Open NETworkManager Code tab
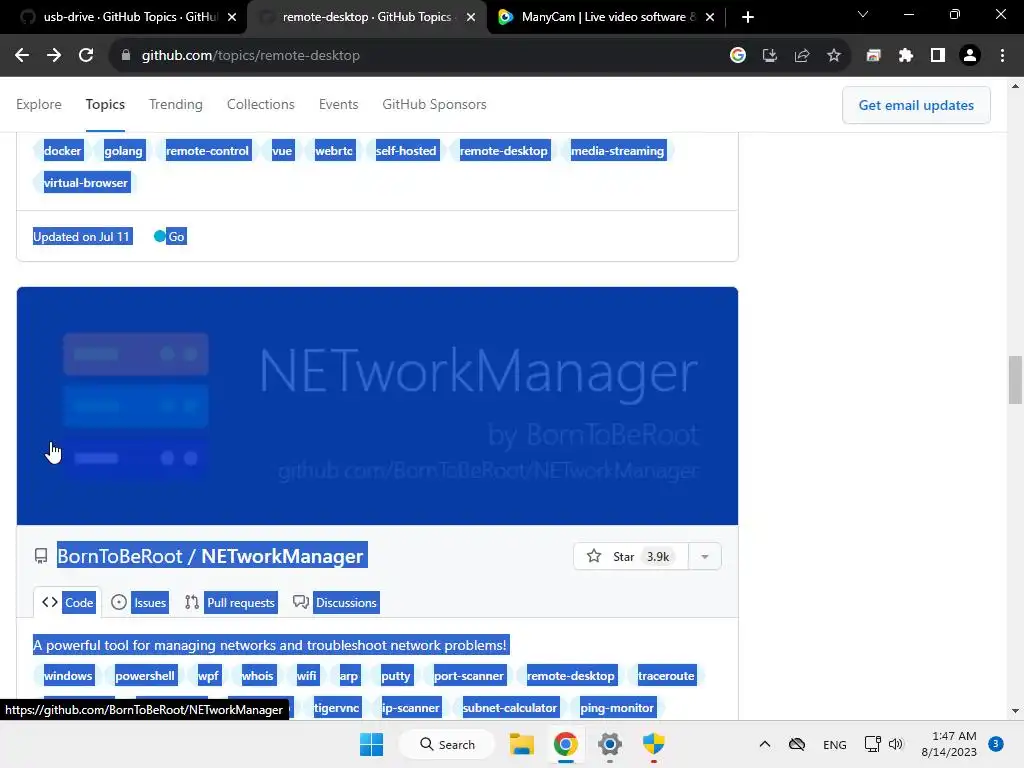 [x=68, y=603]
